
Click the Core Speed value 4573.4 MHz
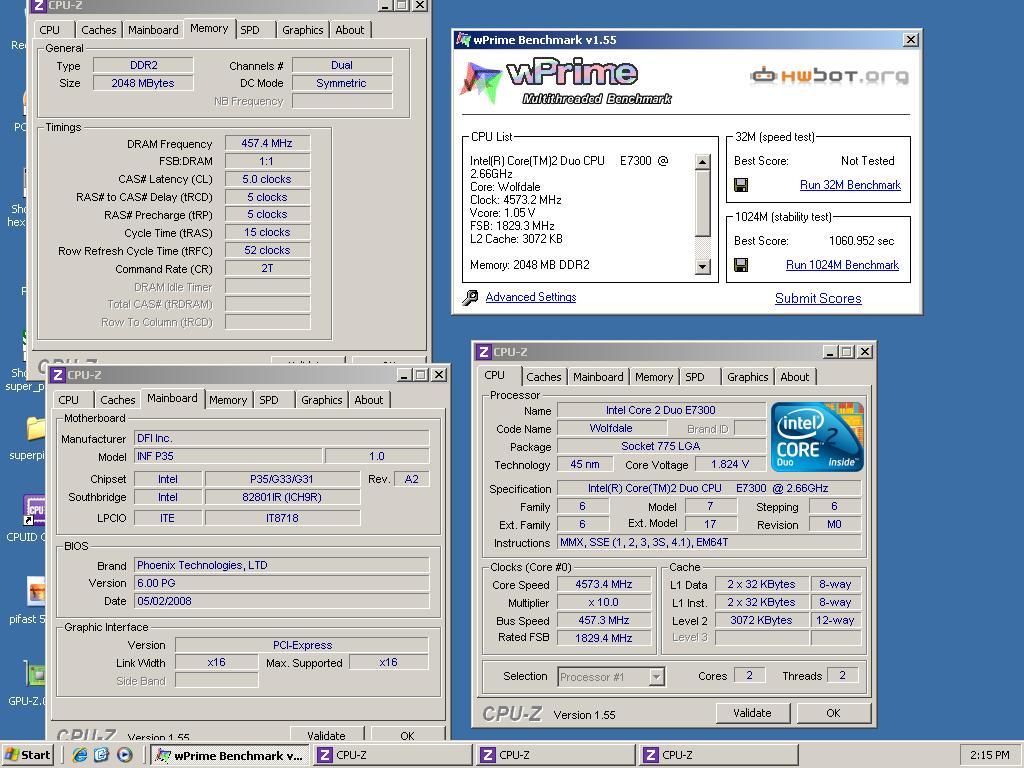click(x=603, y=584)
